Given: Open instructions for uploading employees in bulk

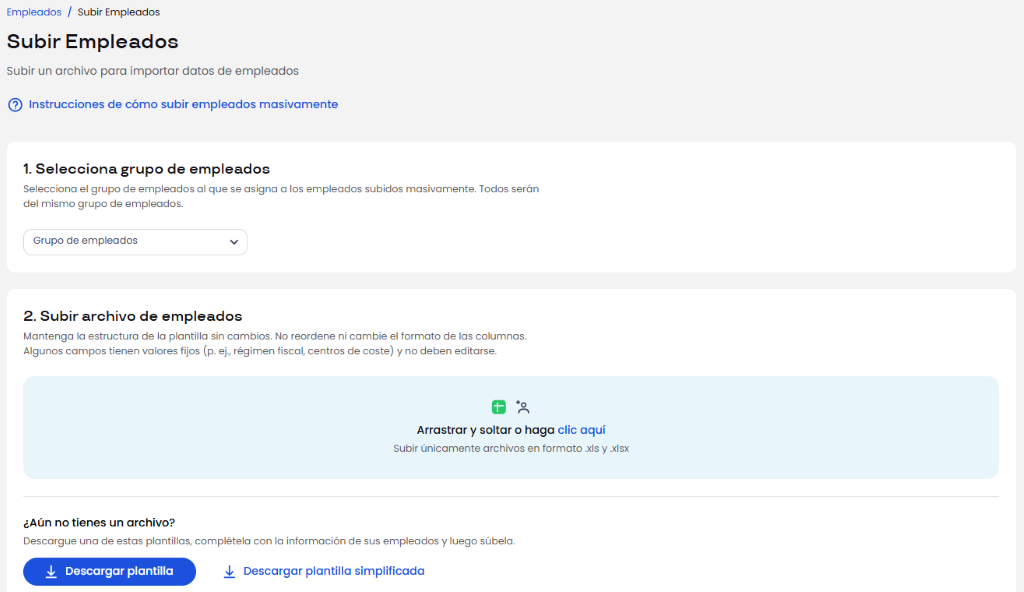Looking at the screenshot, I should coord(183,104).
